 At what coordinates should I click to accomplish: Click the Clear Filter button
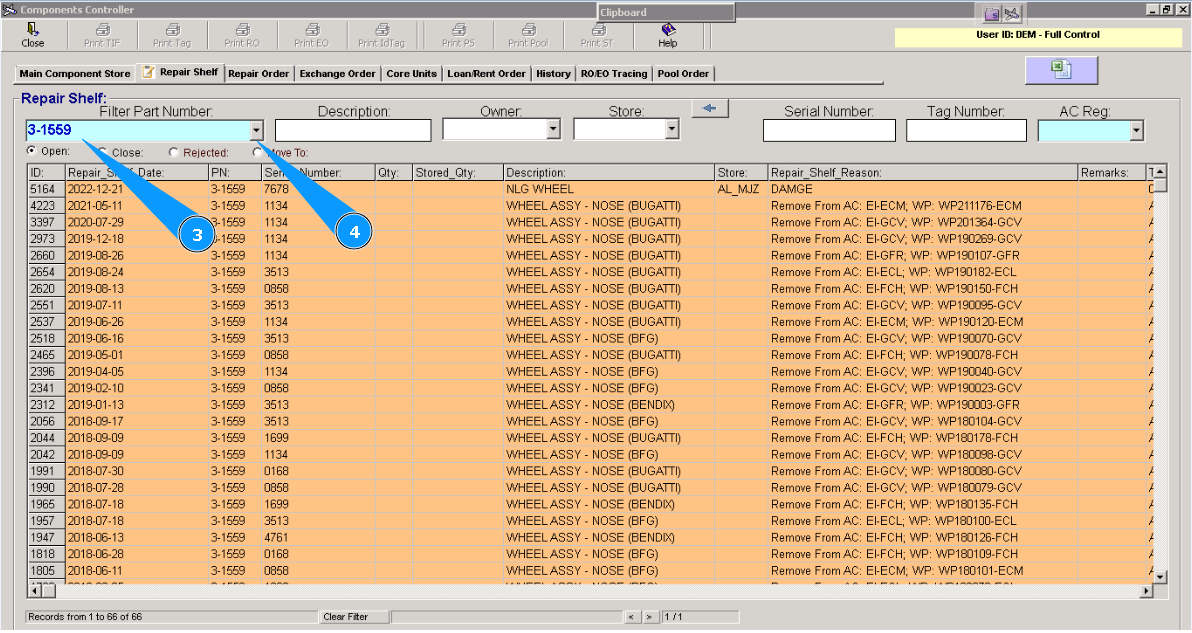tap(353, 617)
